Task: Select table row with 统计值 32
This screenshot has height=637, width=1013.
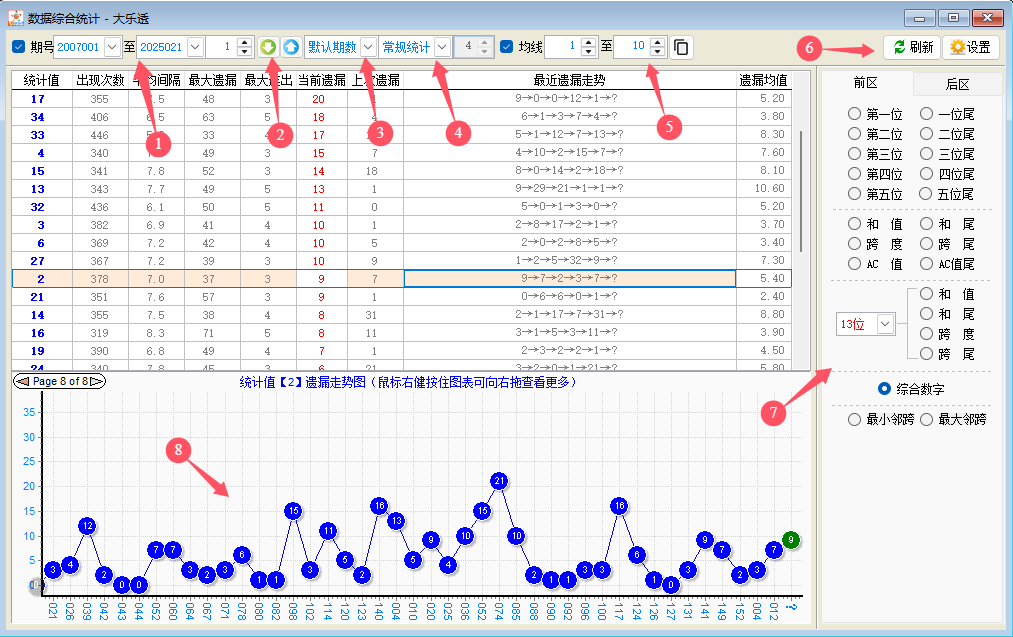Action: point(401,207)
